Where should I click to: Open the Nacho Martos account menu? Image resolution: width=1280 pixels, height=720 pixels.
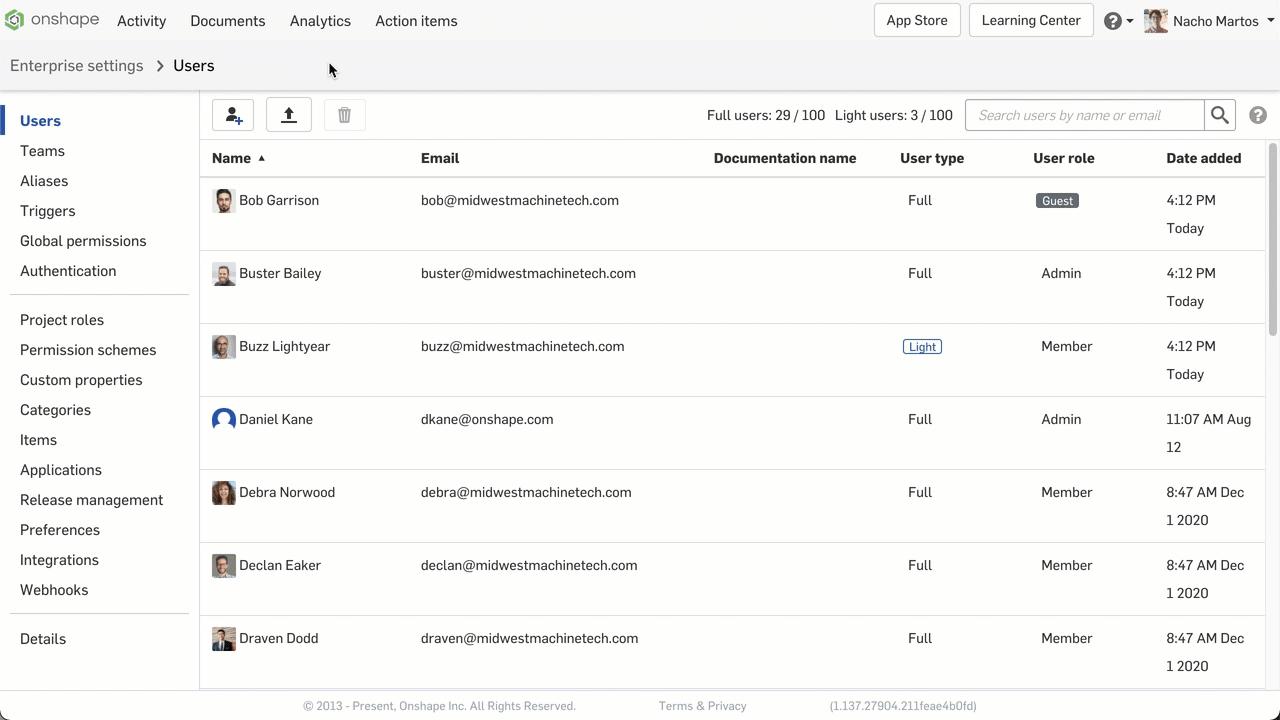tap(1210, 21)
